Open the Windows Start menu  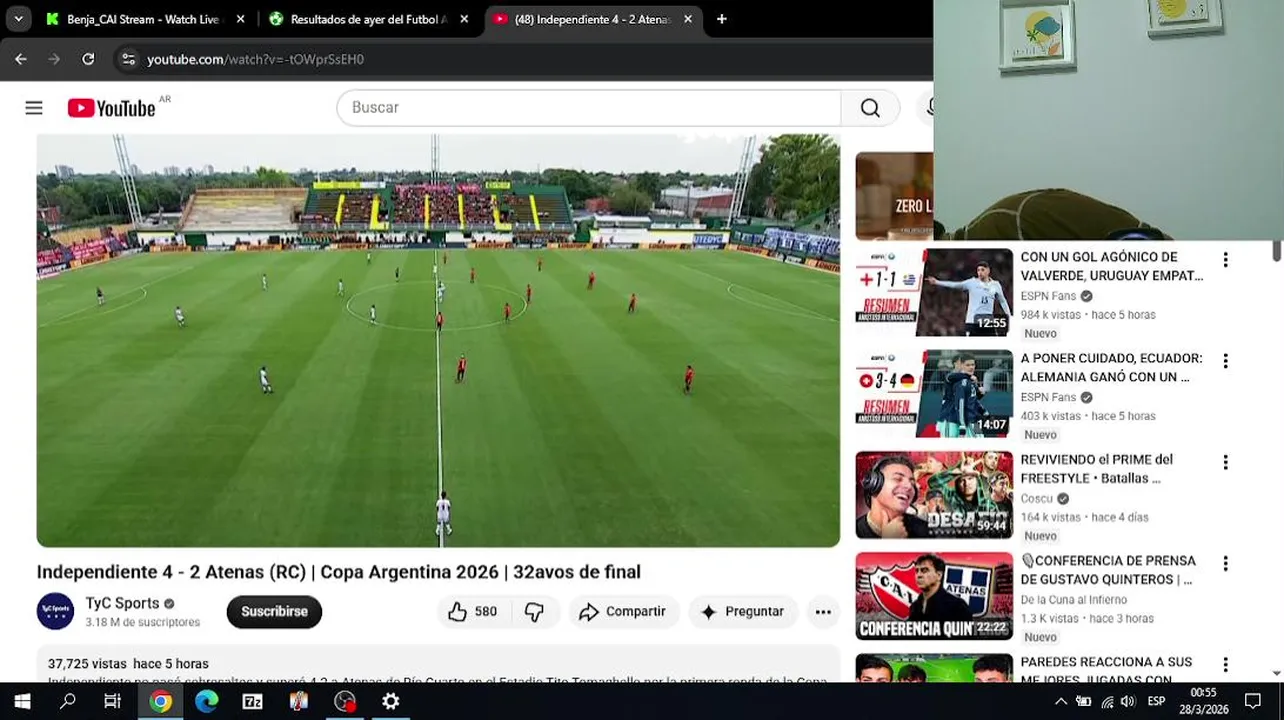pos(22,701)
